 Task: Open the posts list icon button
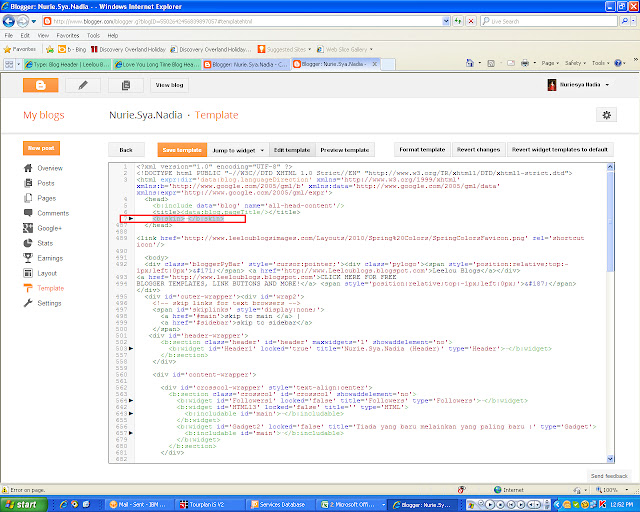126,85
